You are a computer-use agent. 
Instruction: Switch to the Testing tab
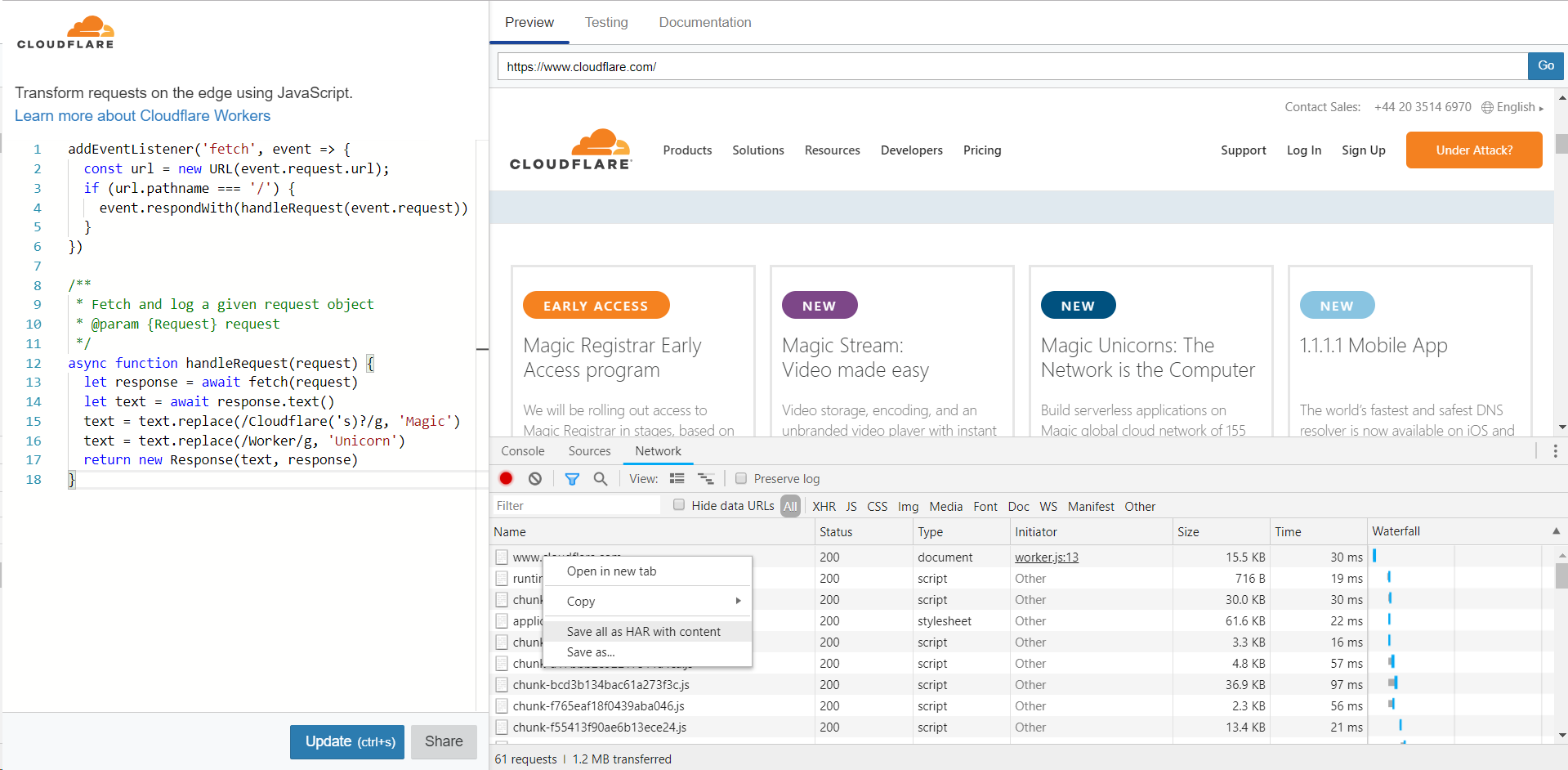pos(606,22)
